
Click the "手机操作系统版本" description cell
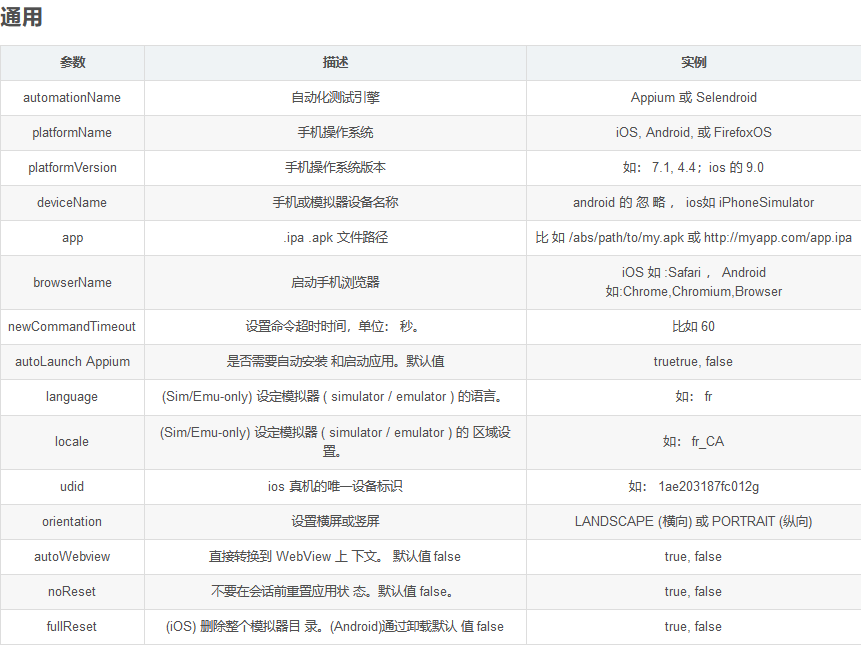click(336, 168)
